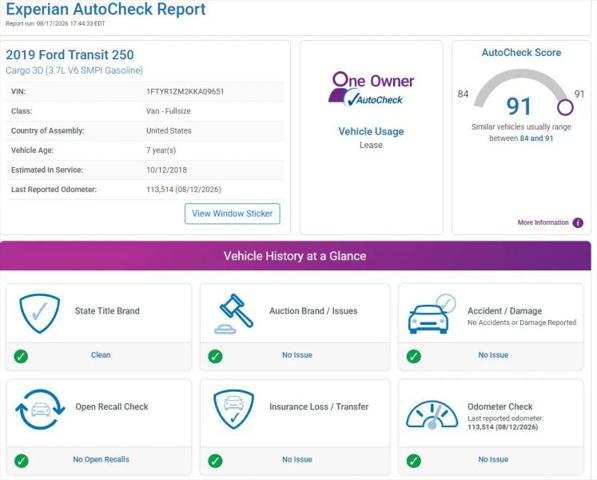Click green checkmark under Odometer Check
597x480 pixels.
click(x=414, y=461)
